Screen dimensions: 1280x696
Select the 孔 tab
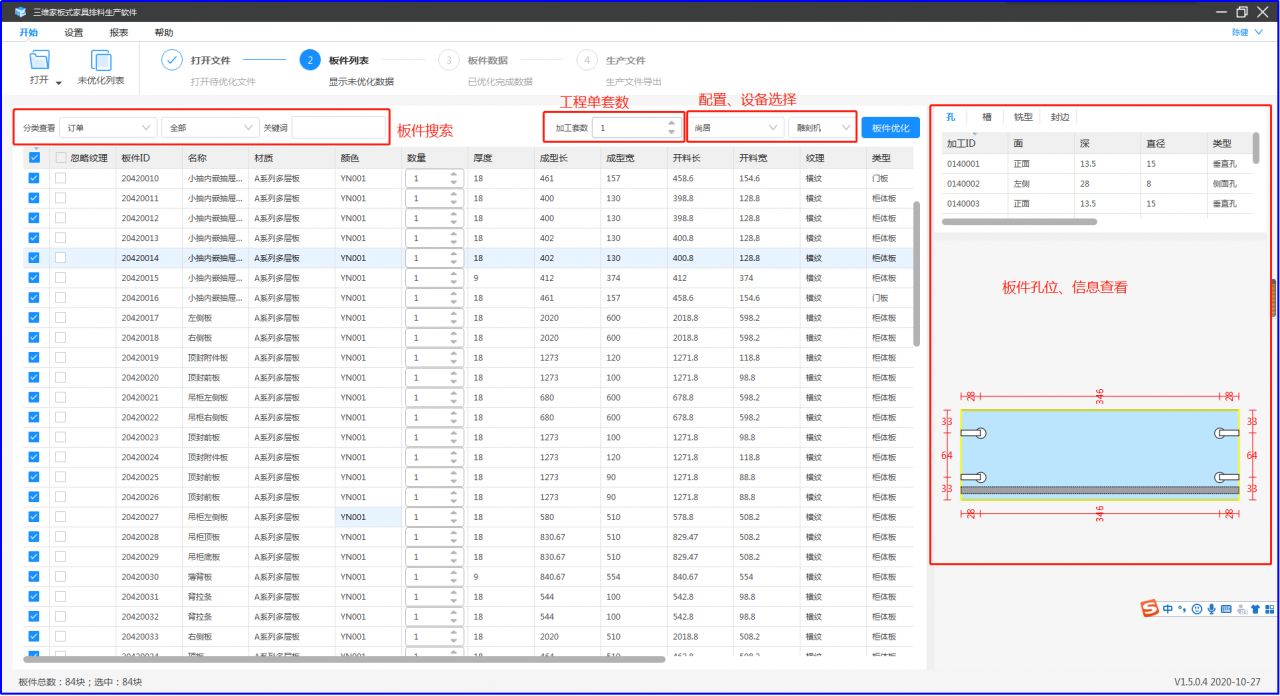click(x=951, y=117)
